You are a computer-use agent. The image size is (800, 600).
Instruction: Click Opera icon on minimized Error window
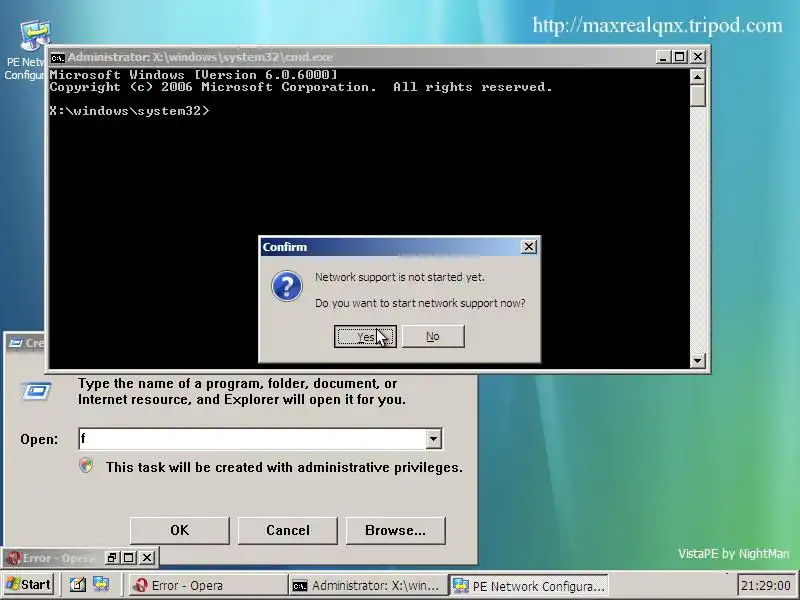pyautogui.click(x=14, y=558)
